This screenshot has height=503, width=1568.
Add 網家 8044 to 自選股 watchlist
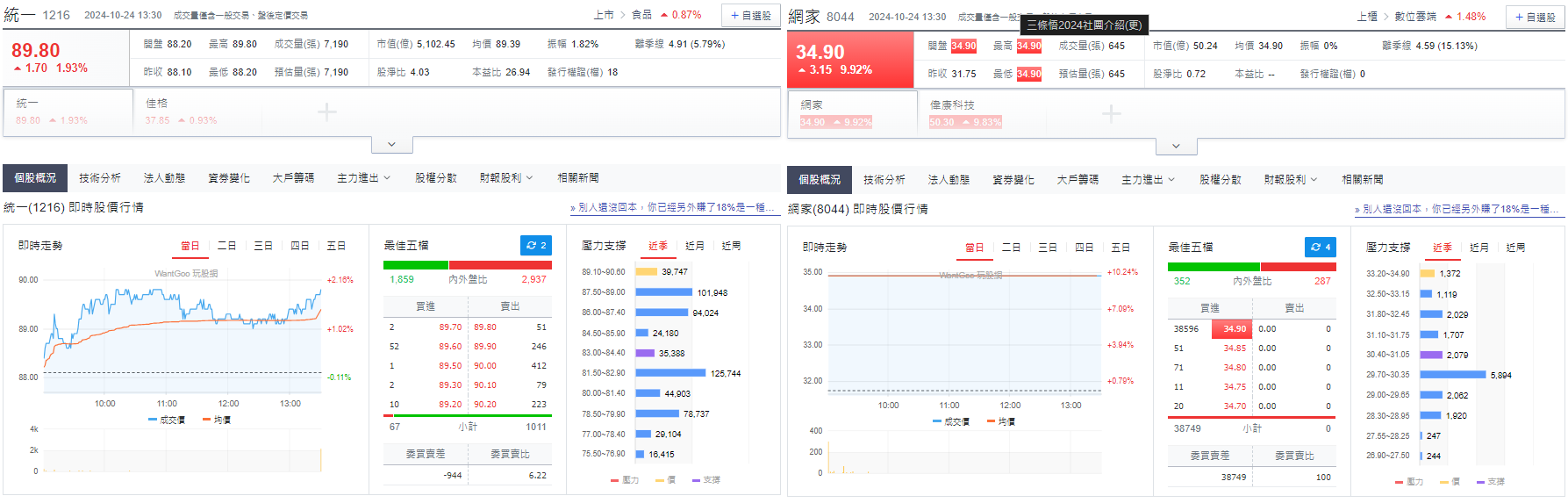(x=1535, y=18)
